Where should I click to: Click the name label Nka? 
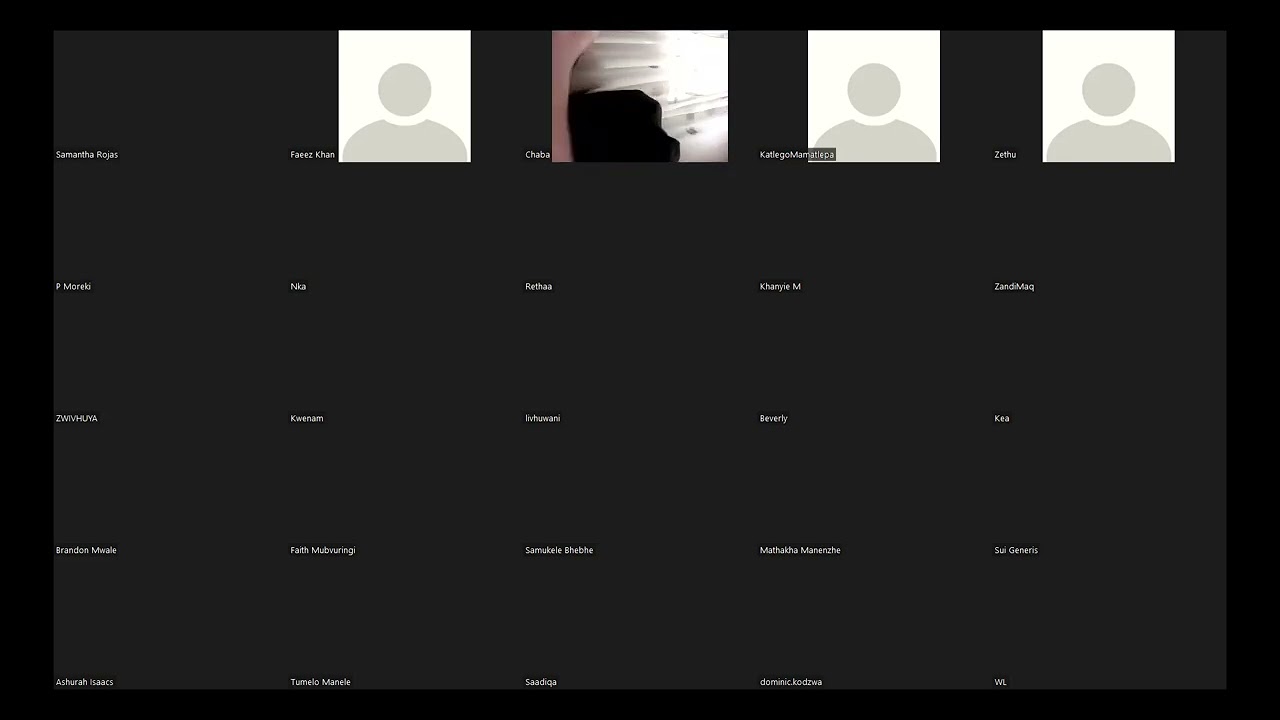click(x=298, y=287)
